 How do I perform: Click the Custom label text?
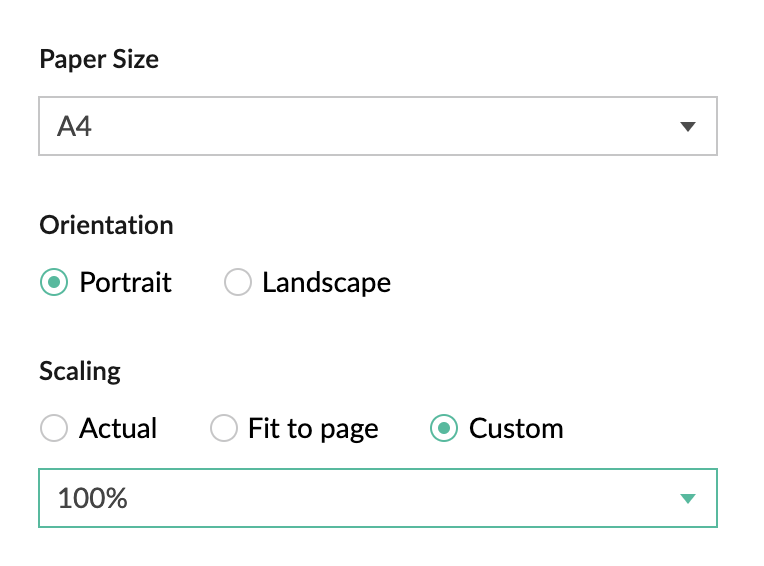pyautogui.click(x=516, y=429)
